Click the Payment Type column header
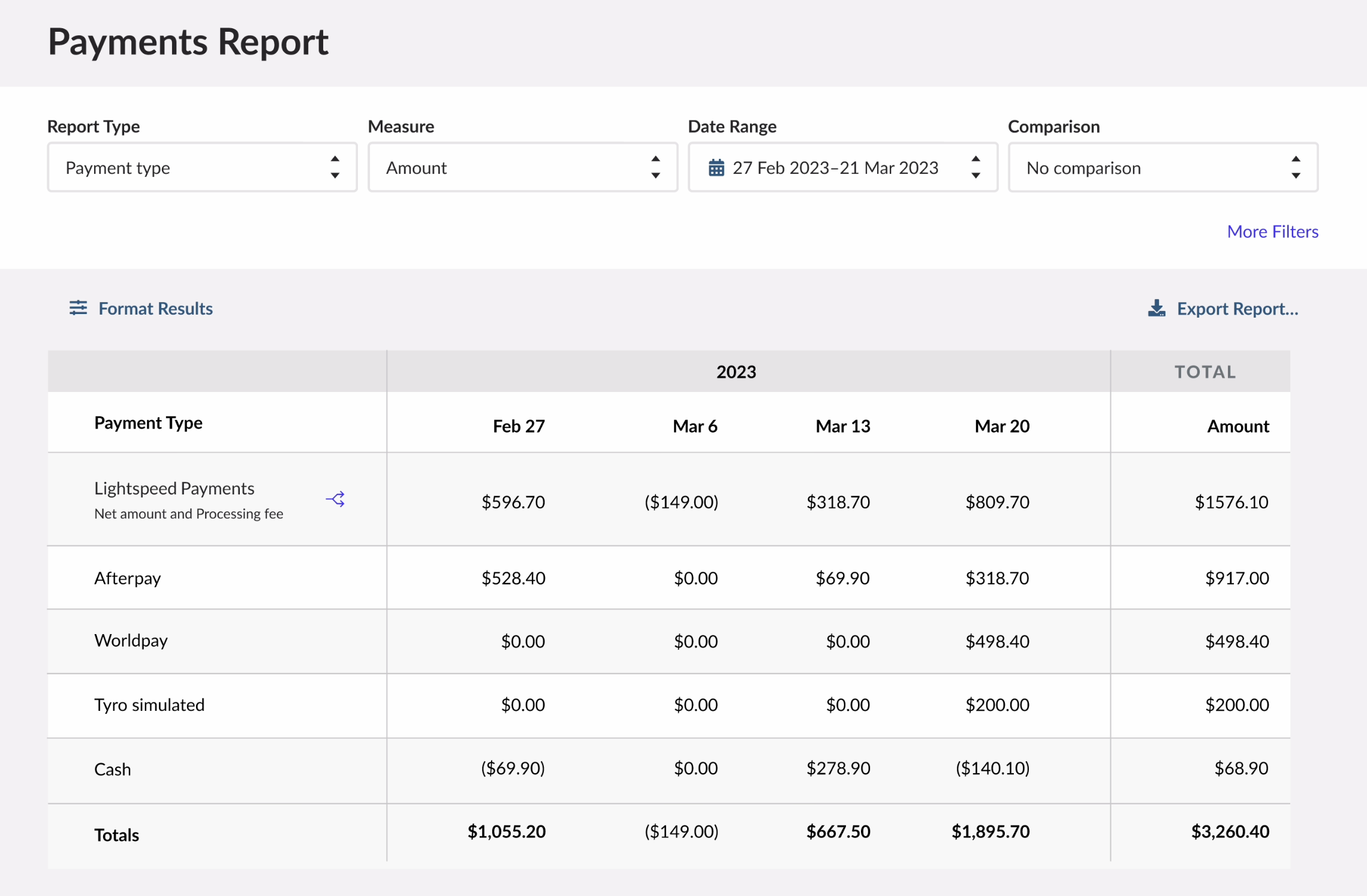This screenshot has height=896, width=1367. 148,423
